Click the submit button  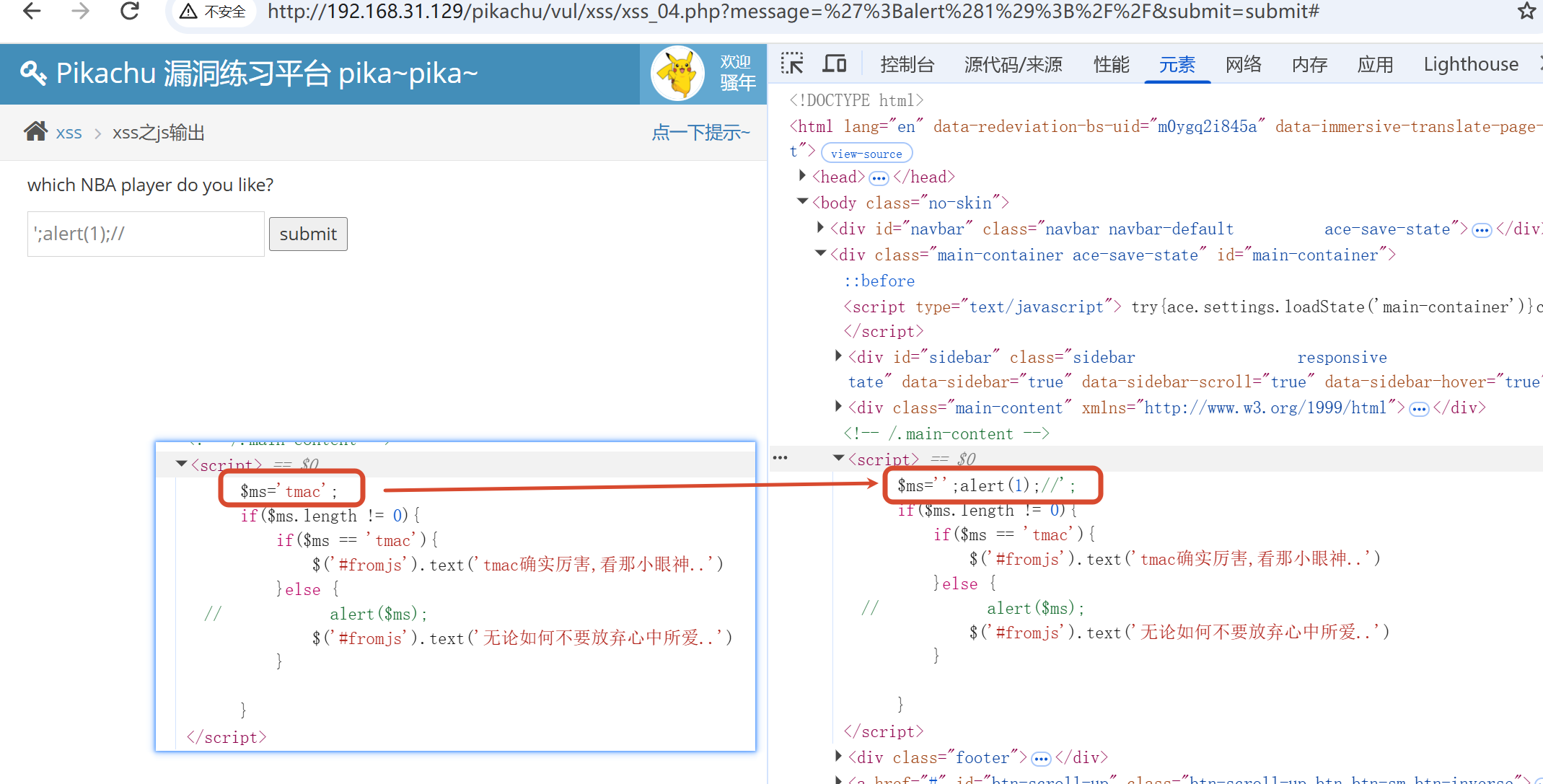(x=308, y=234)
